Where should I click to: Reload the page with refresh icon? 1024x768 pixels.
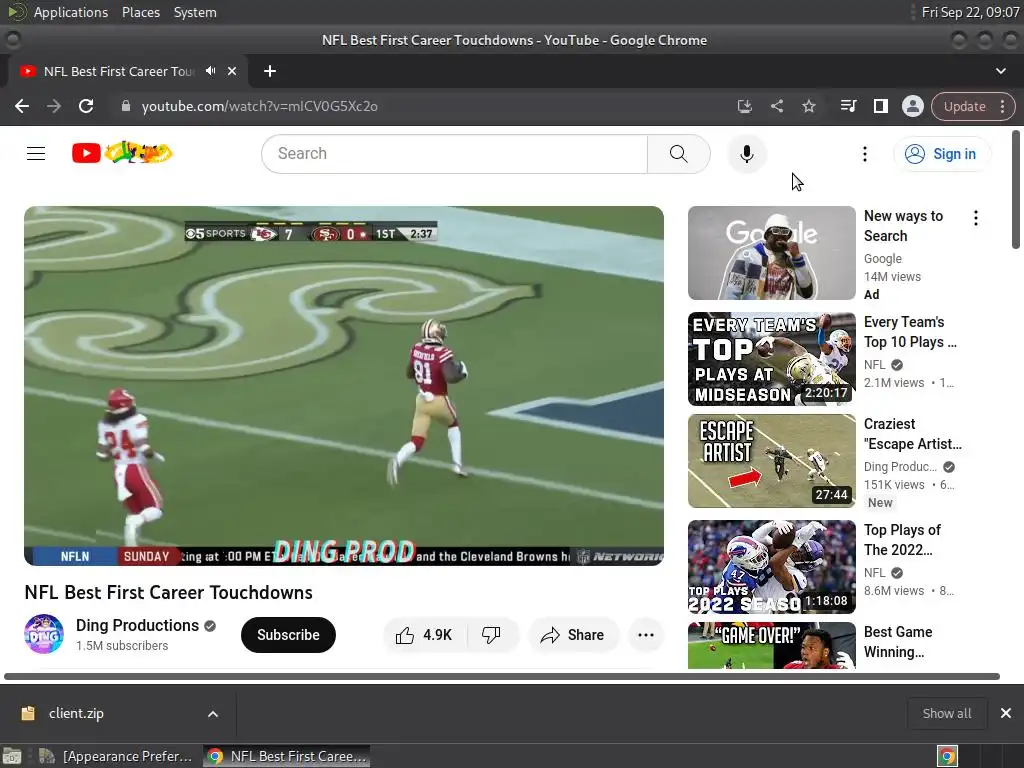coord(86,106)
